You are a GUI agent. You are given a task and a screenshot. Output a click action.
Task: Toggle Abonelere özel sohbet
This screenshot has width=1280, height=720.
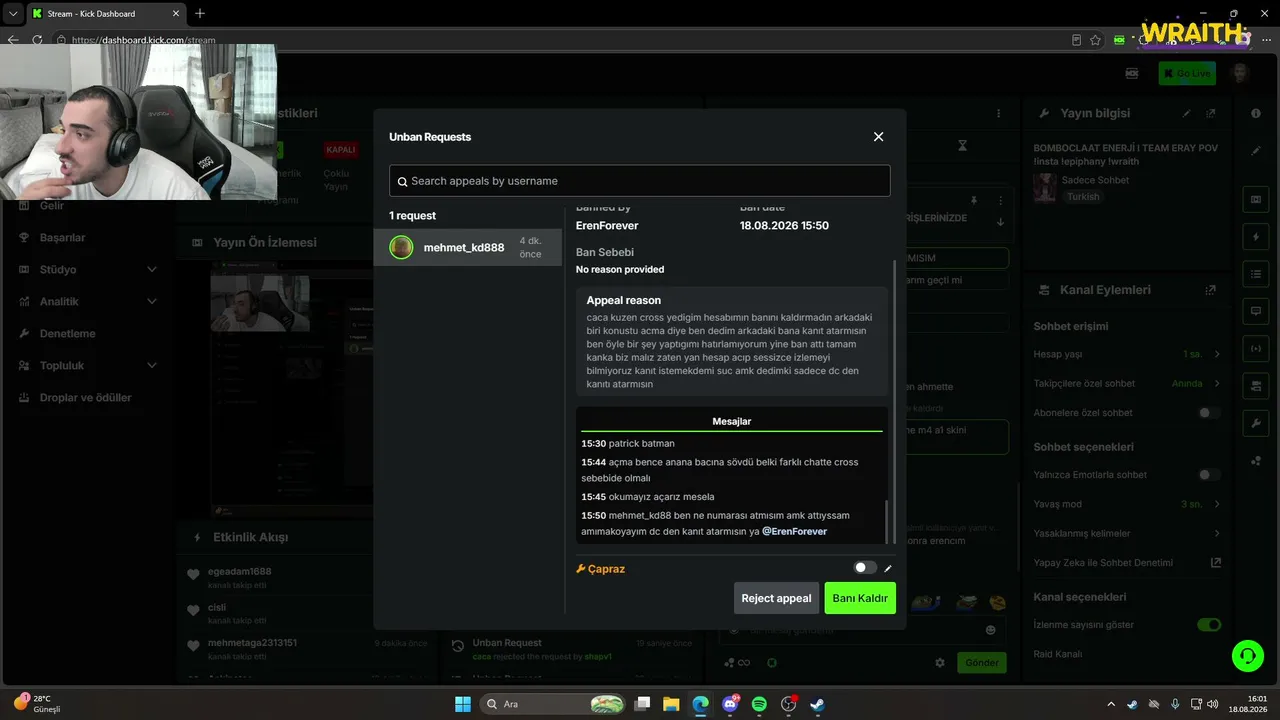tap(1209, 412)
